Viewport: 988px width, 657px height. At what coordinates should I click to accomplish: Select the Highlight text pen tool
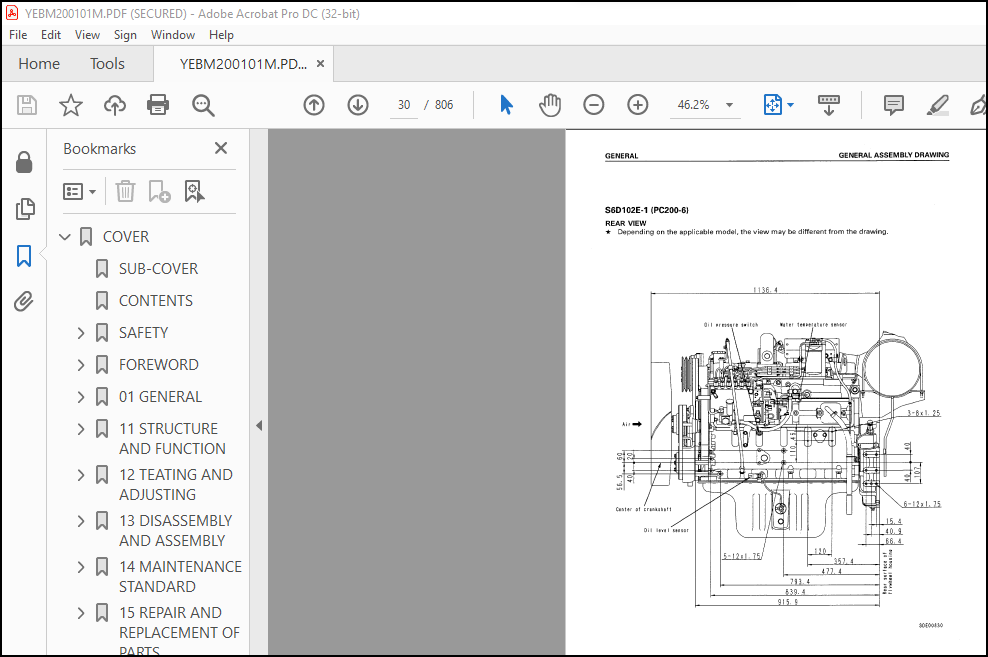point(938,105)
